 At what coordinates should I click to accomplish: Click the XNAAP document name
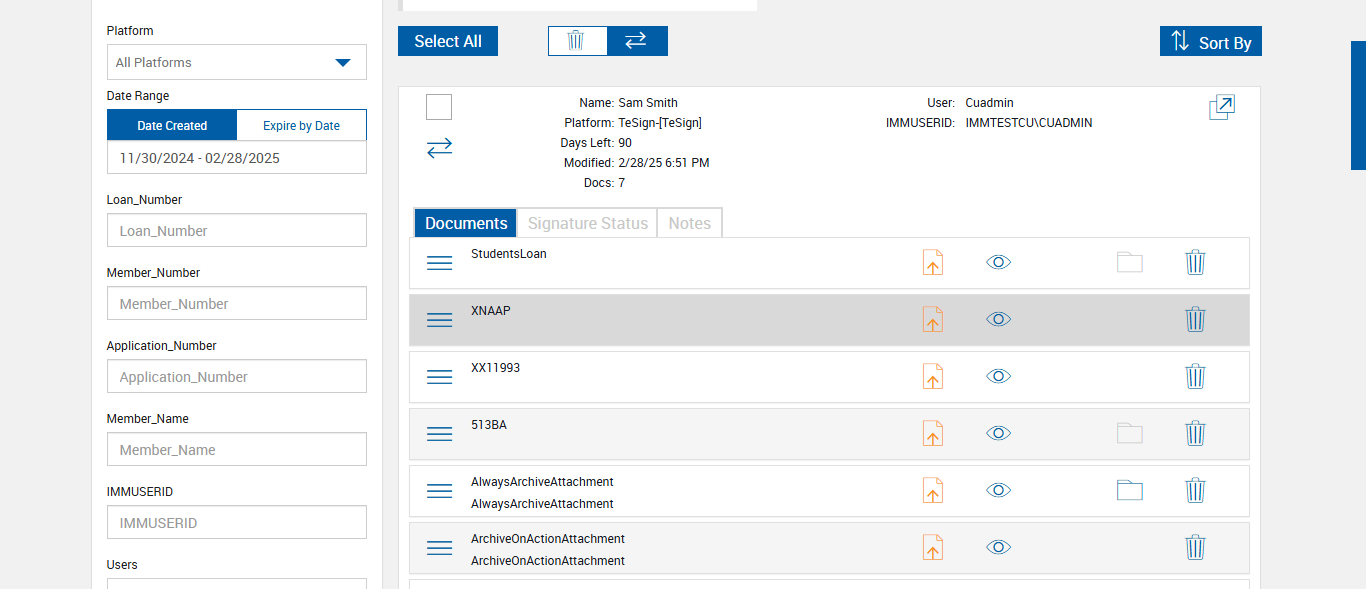point(491,311)
